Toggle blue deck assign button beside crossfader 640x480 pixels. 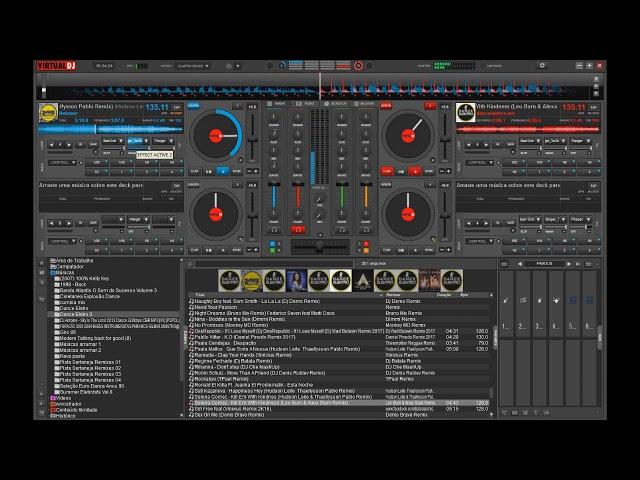coord(272,244)
